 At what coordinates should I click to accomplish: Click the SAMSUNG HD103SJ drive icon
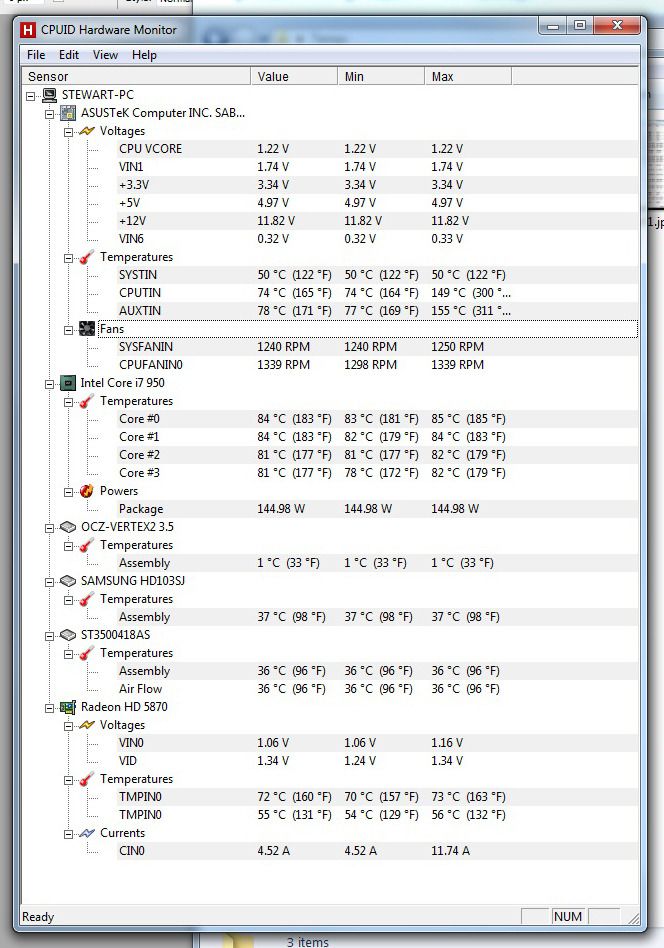(x=68, y=581)
